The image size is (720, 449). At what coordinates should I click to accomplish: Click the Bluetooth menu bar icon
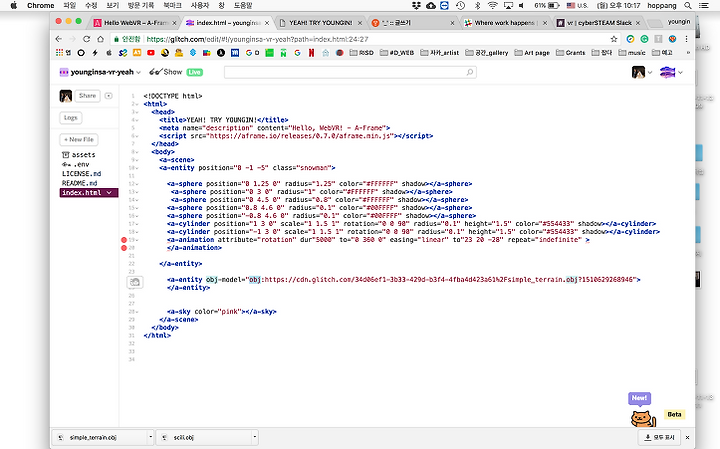[x=477, y=6]
